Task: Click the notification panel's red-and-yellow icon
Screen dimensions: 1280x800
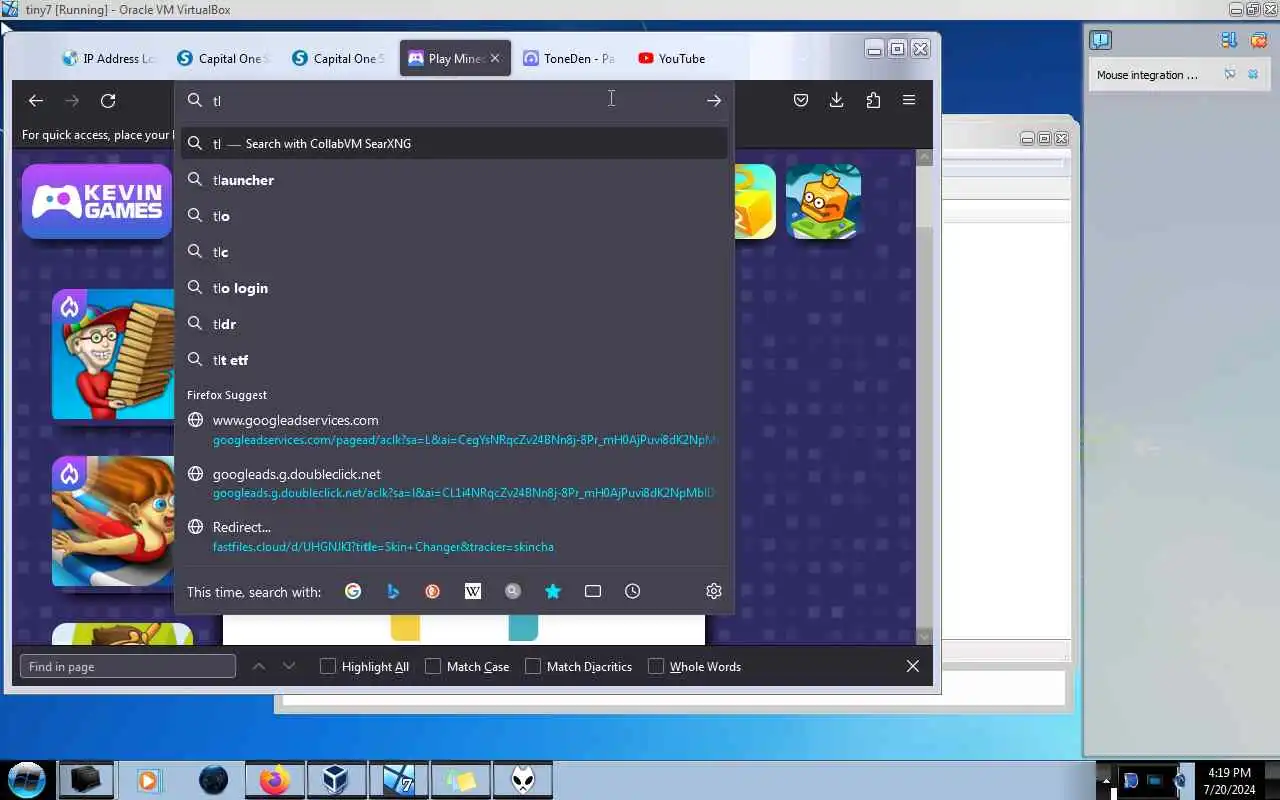Action: tap(1258, 40)
